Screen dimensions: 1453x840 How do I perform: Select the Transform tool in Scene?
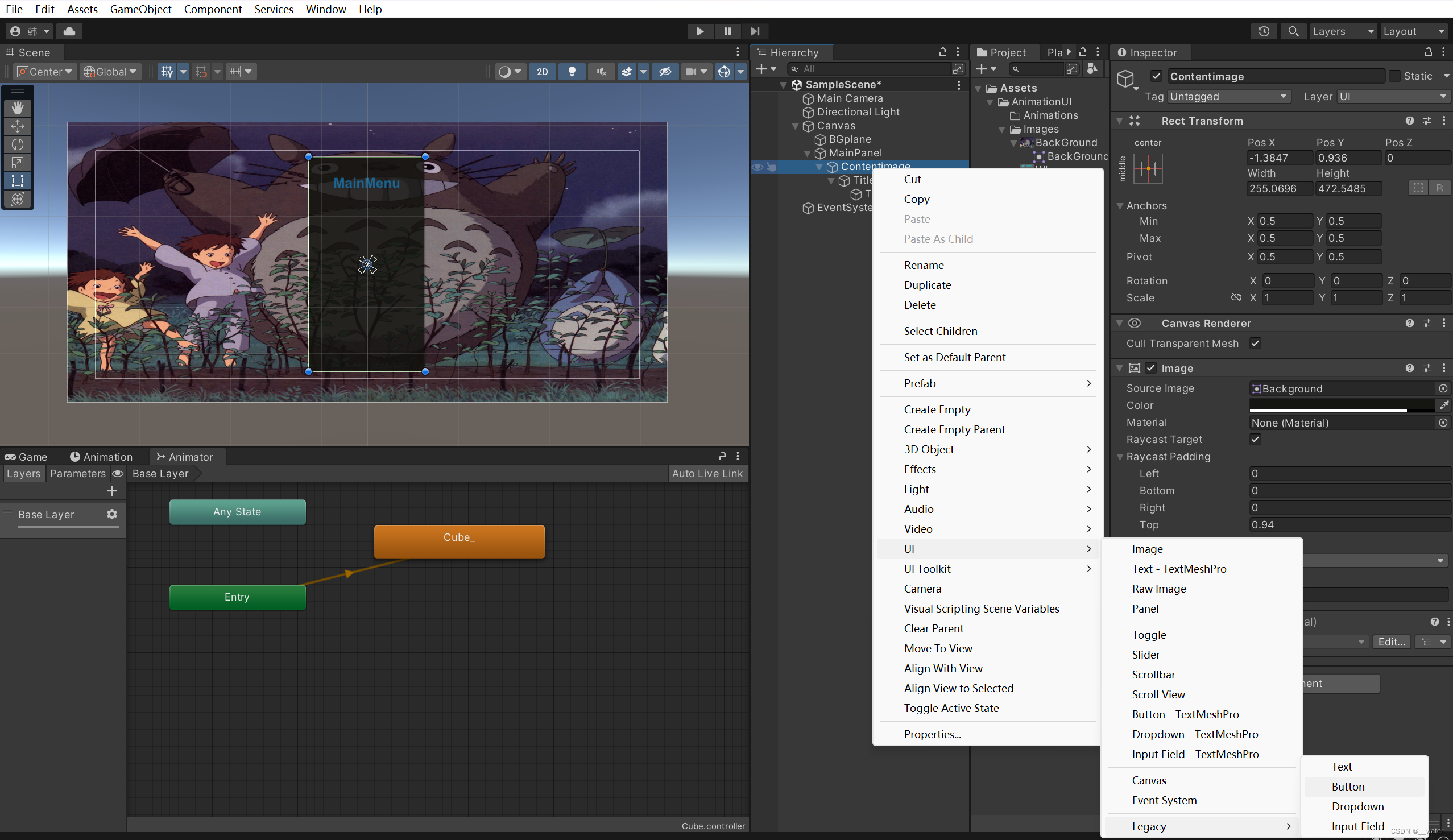[x=18, y=199]
